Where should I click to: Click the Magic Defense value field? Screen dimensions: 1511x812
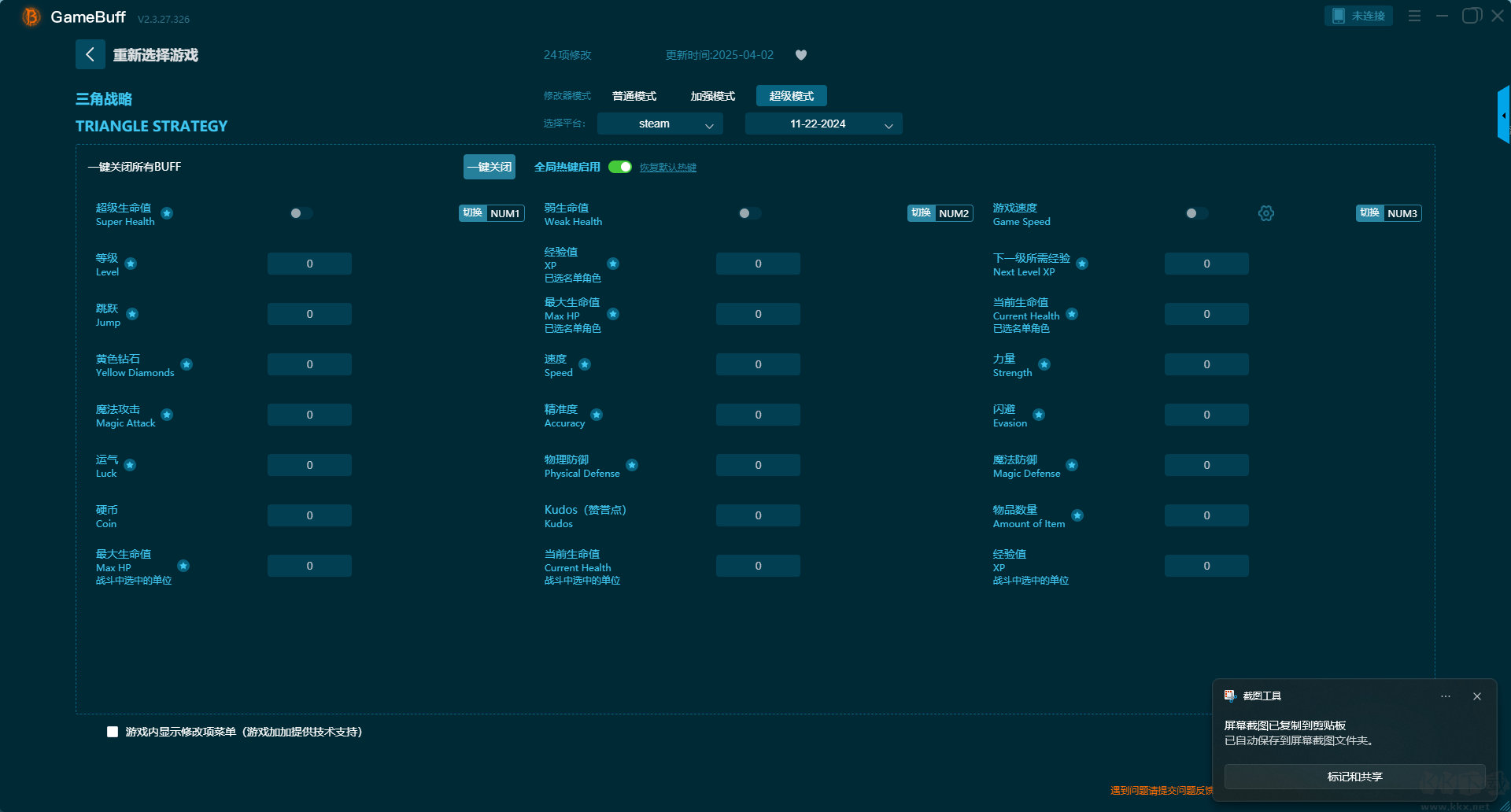tap(1206, 465)
